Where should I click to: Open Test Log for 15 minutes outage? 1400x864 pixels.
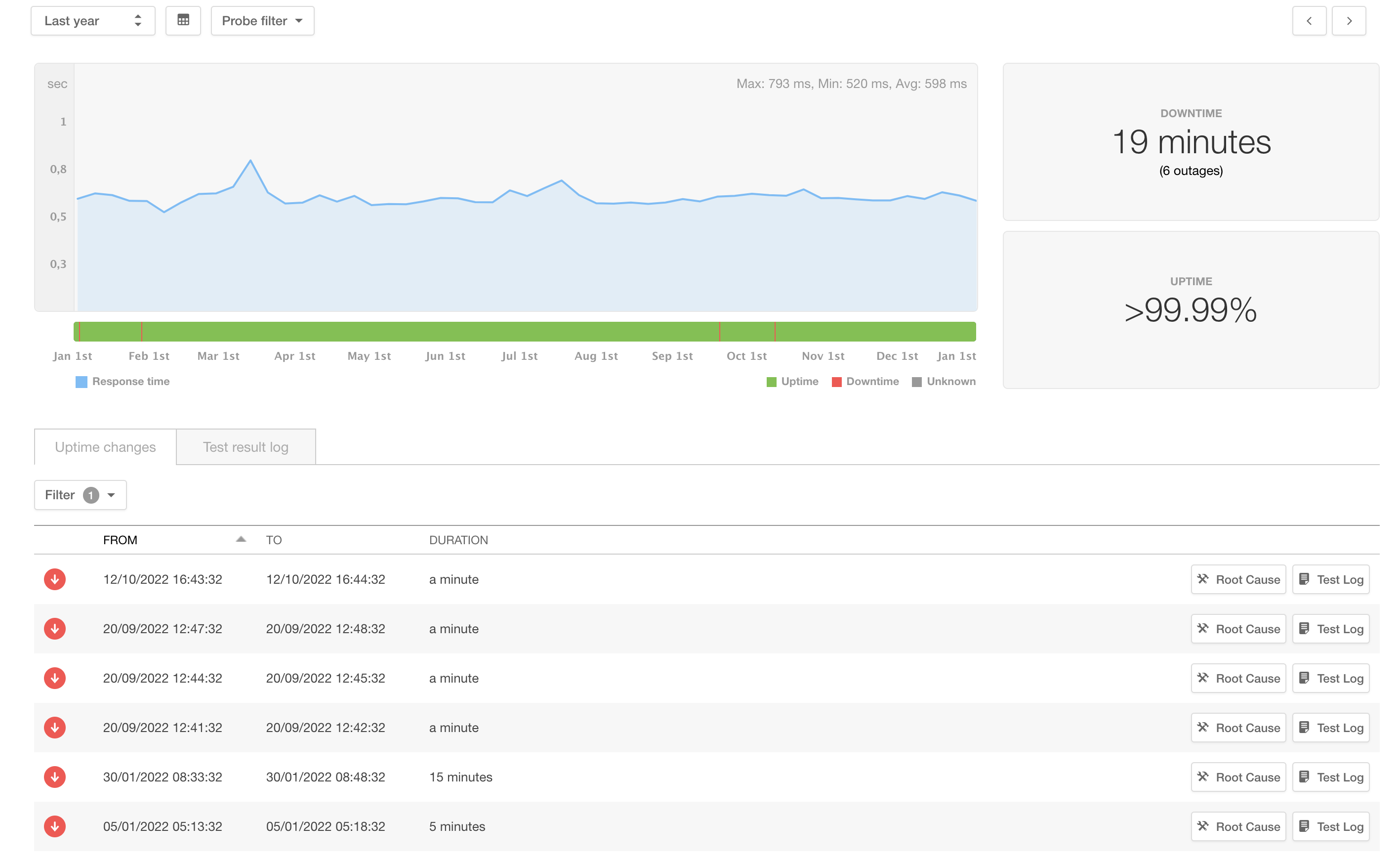[x=1330, y=777]
